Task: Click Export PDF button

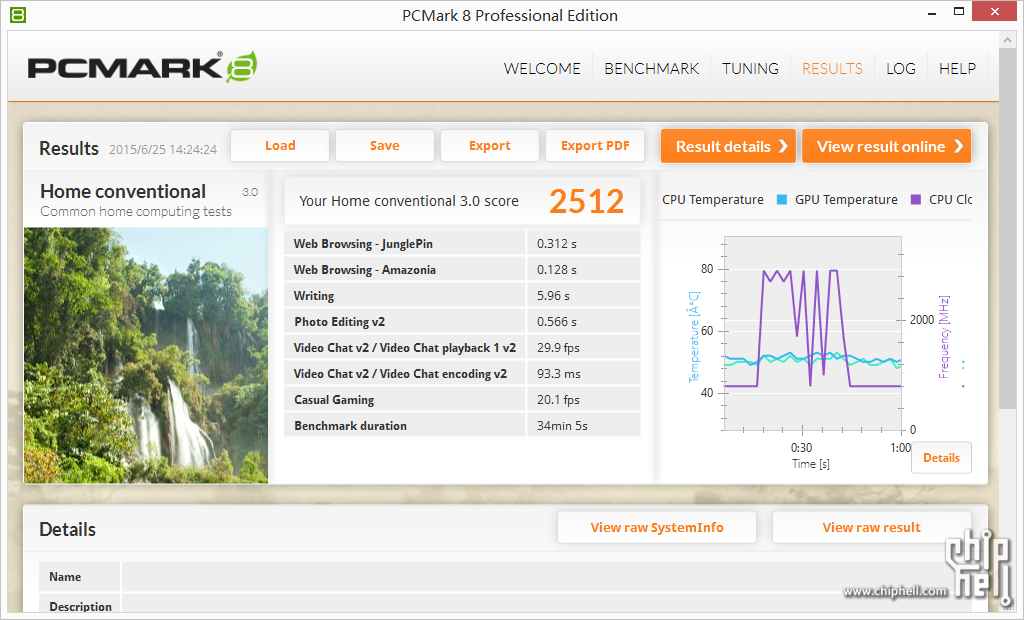Action: [595, 146]
